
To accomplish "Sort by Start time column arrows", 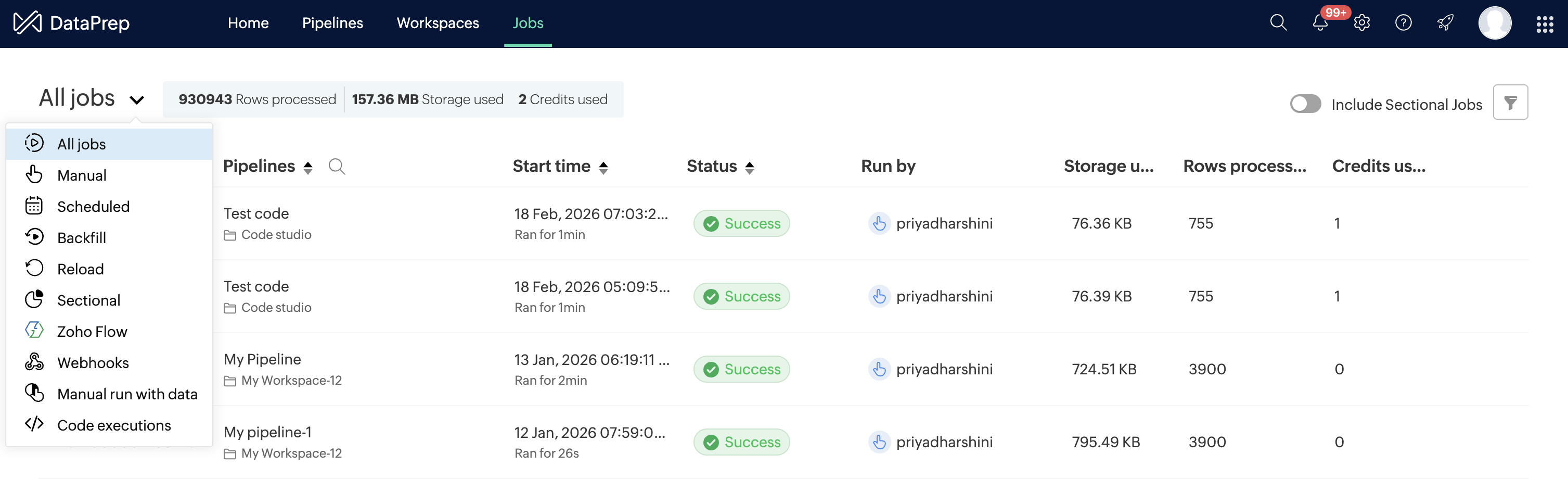I will 603,168.
